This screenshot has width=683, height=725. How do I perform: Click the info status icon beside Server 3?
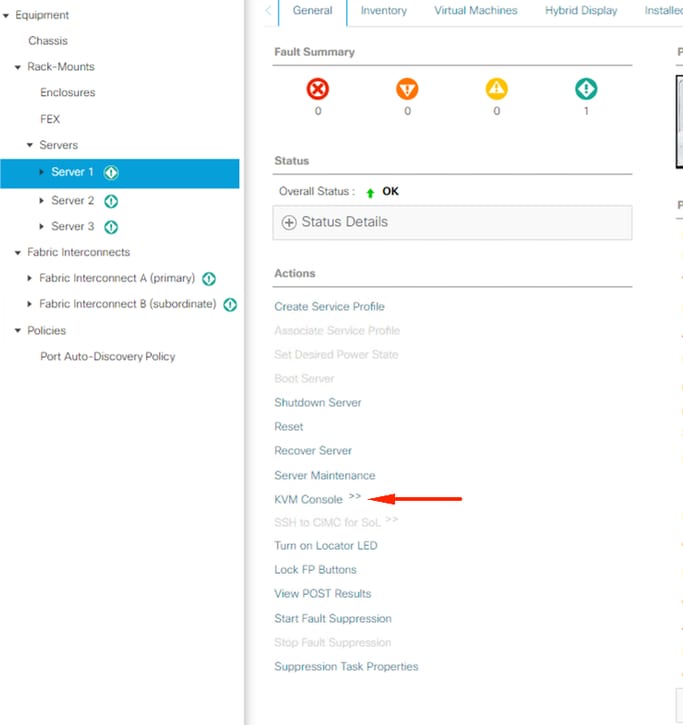click(111, 227)
